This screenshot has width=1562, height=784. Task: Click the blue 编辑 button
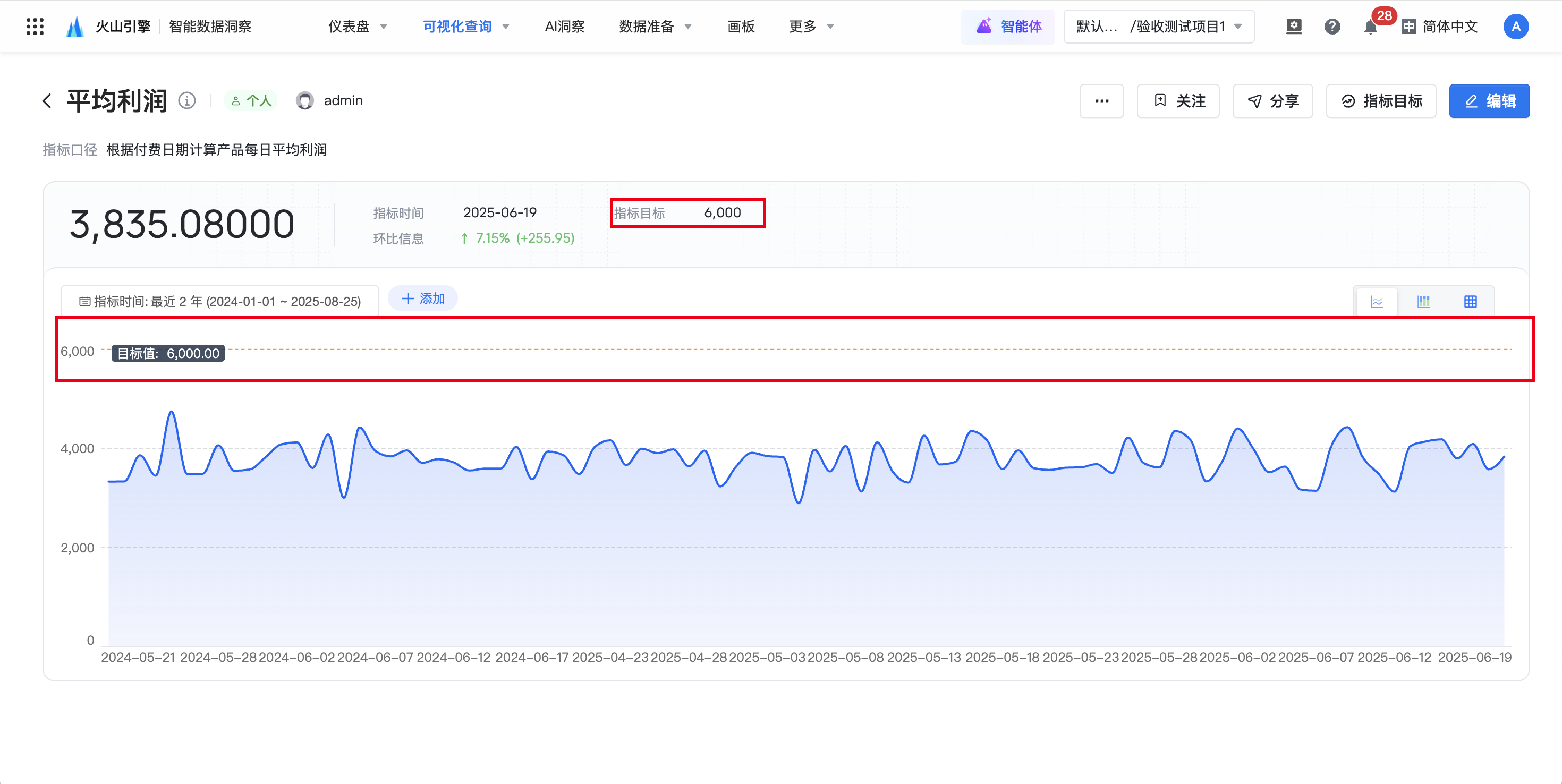click(x=1489, y=100)
